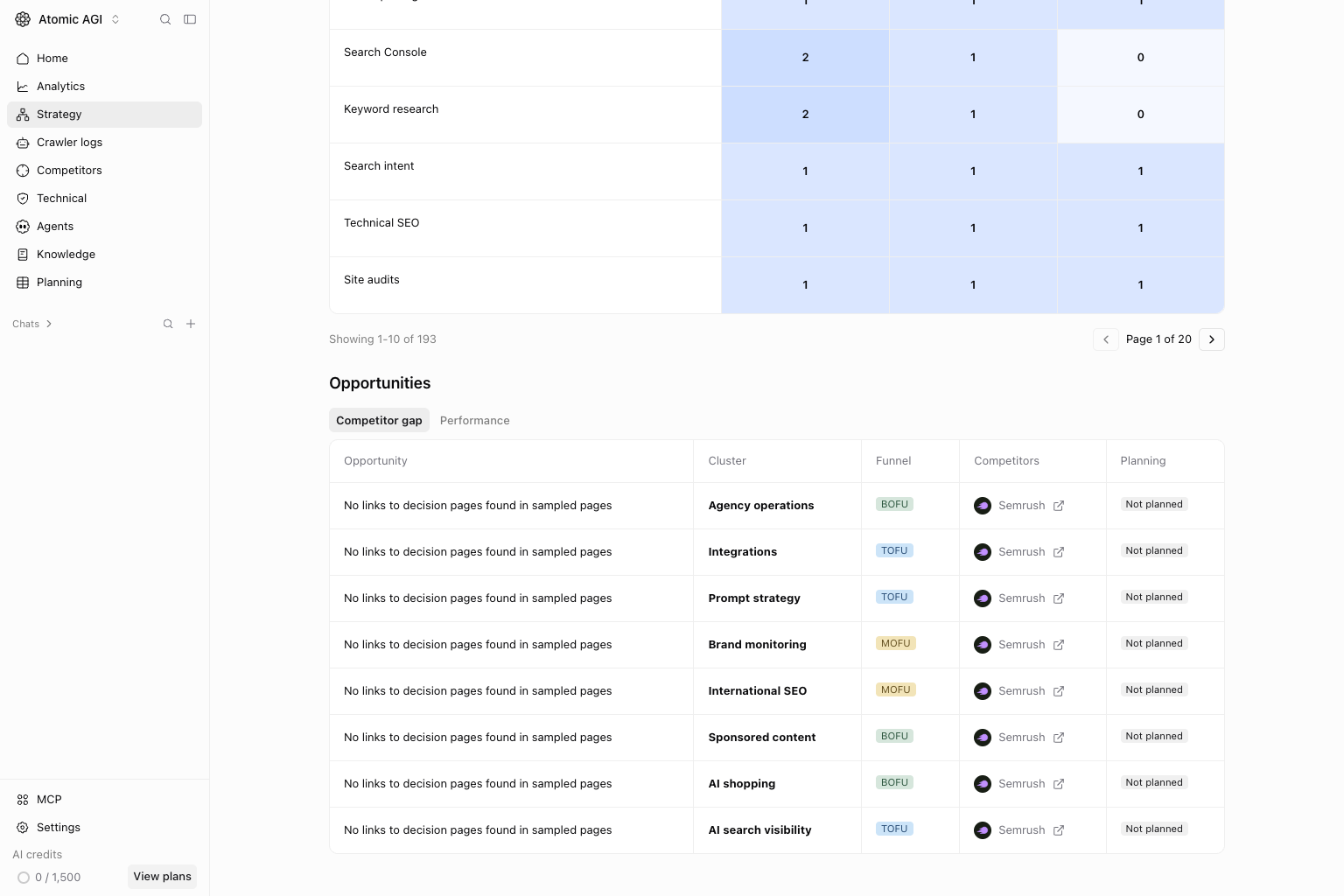This screenshot has height=896, width=1344.
Task: Open MCP from sidebar bottom
Action: point(104,800)
